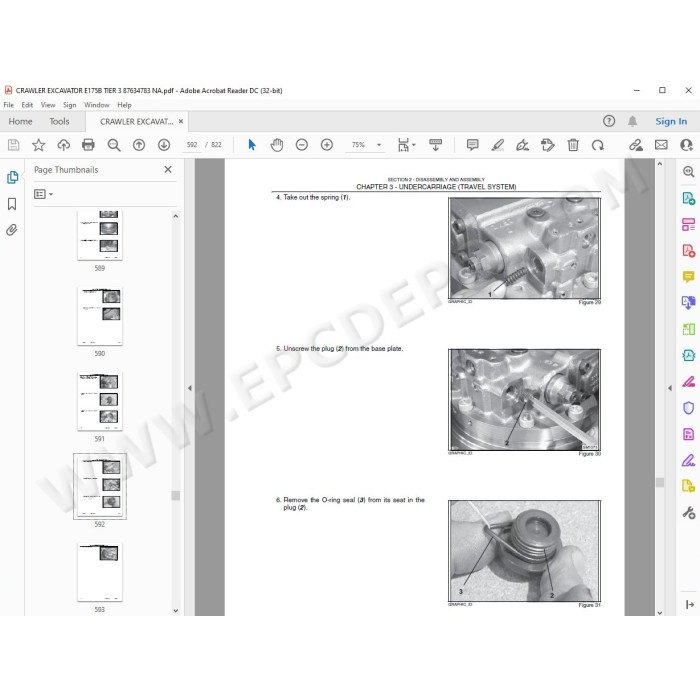Go to next page arrow
Viewport: 700px width, 700px height.
(164, 145)
